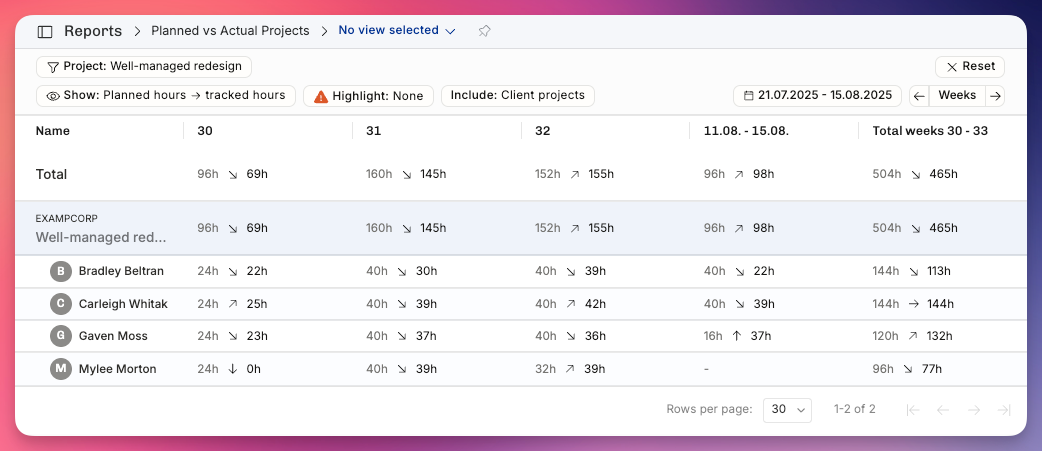The height and width of the screenshot is (451, 1042).
Task: Open the Weeks interval selector
Action: pos(957,96)
